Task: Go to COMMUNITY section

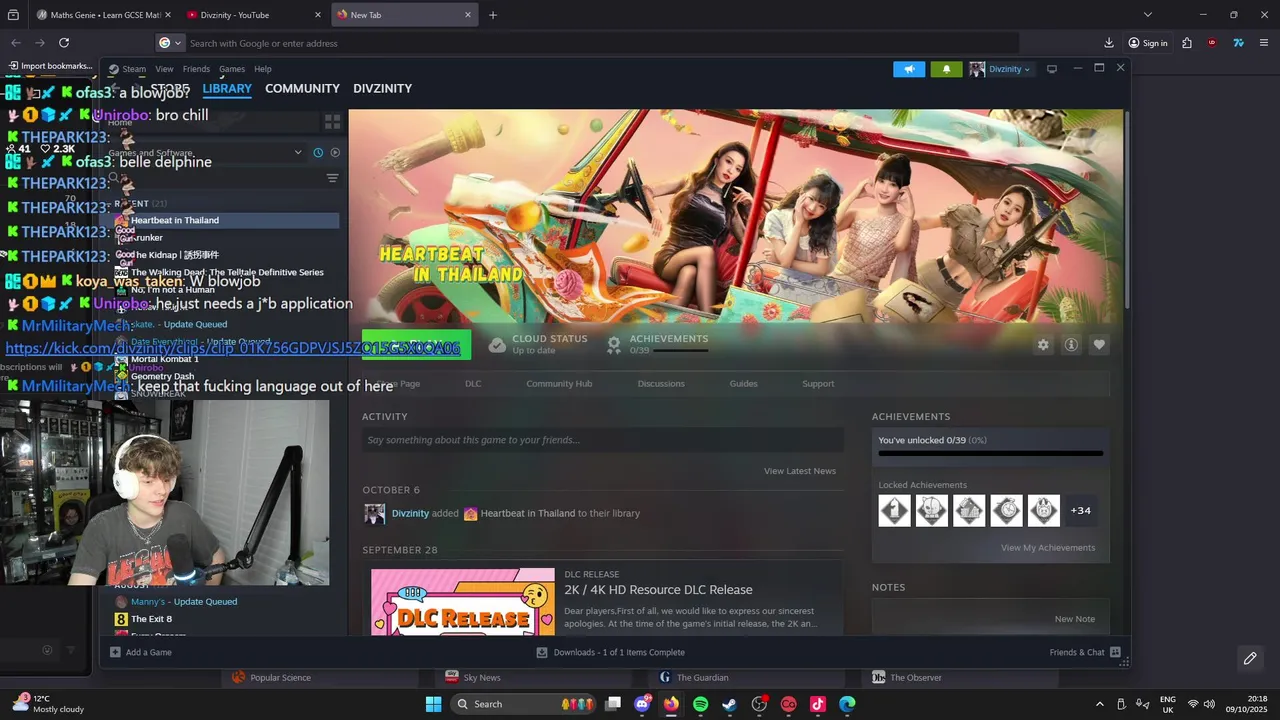Action: tap(302, 89)
